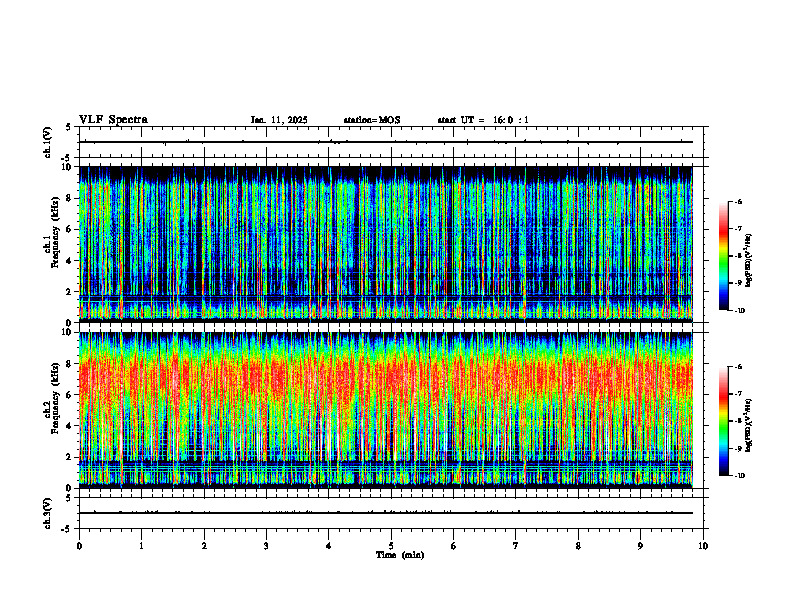The image size is (792, 612).
Task: Click the ch.1 color scale bar
Action: [x=723, y=256]
